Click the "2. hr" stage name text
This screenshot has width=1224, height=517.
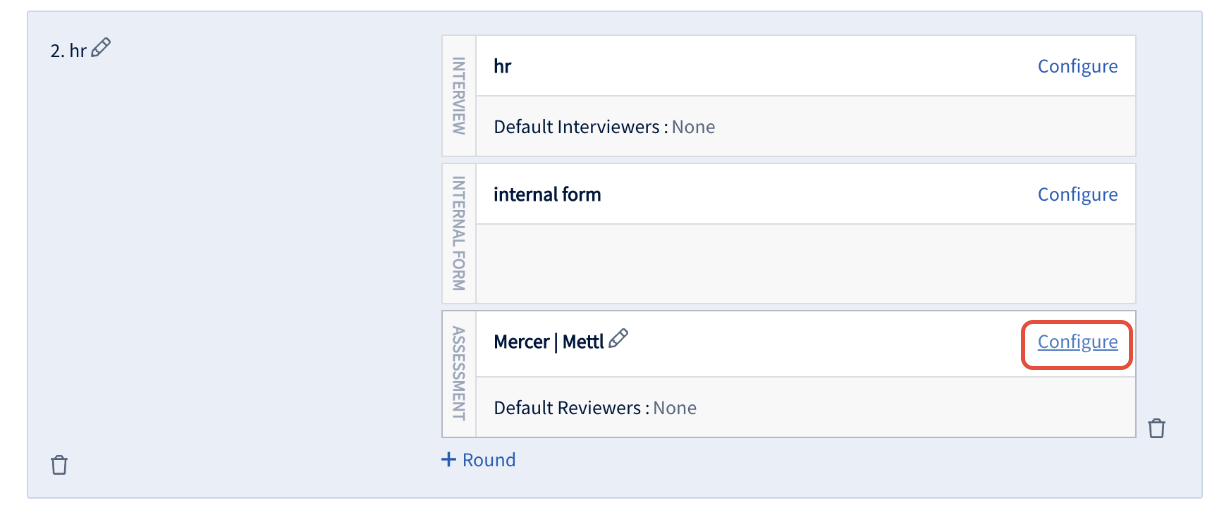tap(68, 50)
